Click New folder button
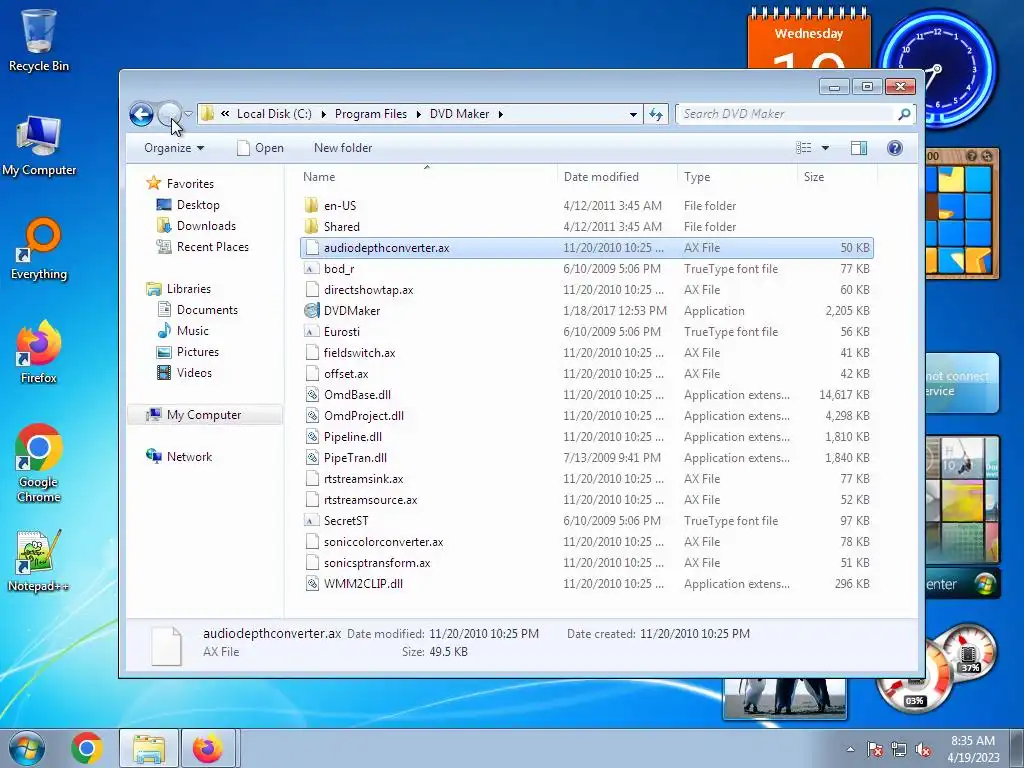This screenshot has height=768, width=1024. pyautogui.click(x=343, y=148)
